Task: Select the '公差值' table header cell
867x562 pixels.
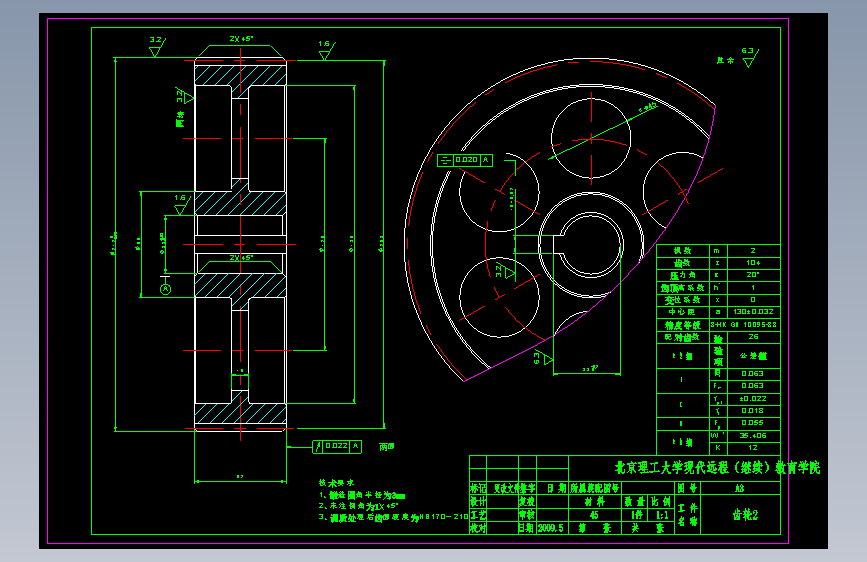Action: 753,356
